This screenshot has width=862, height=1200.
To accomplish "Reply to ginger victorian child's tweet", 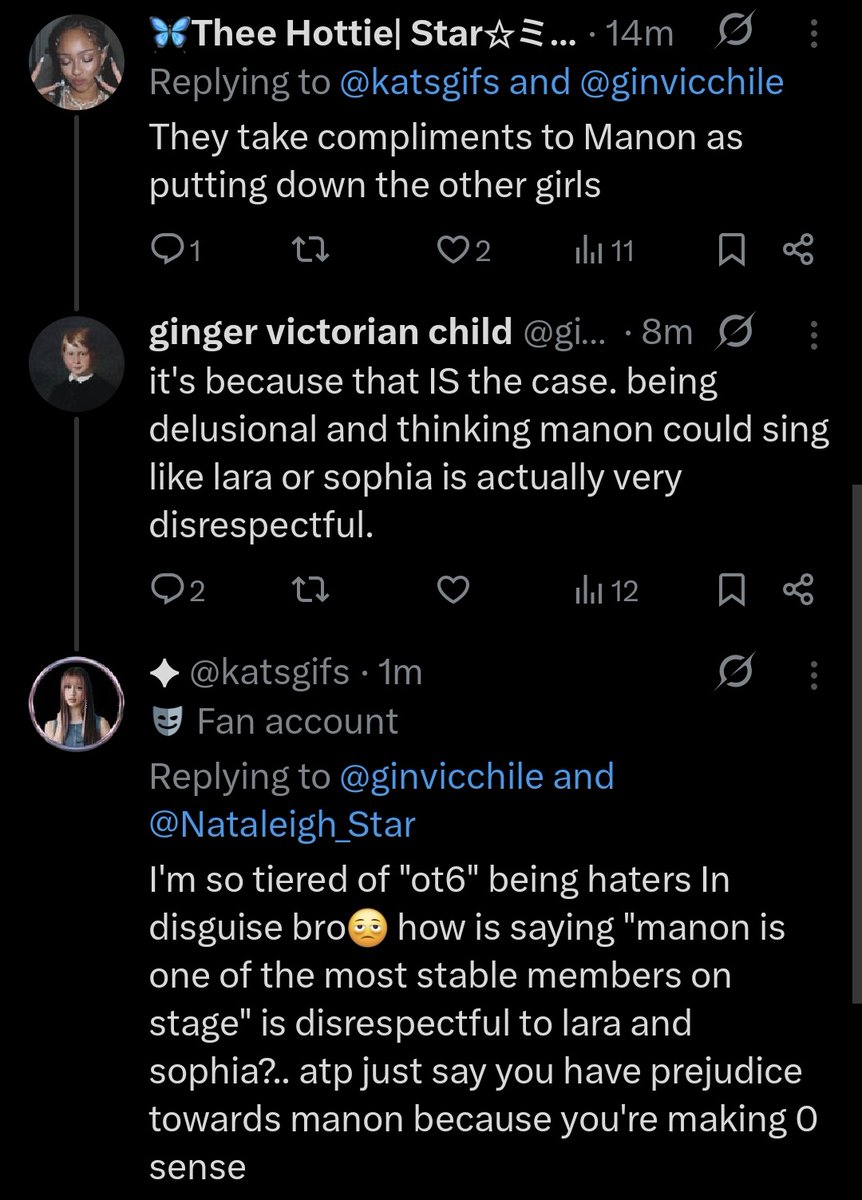I will click(165, 592).
